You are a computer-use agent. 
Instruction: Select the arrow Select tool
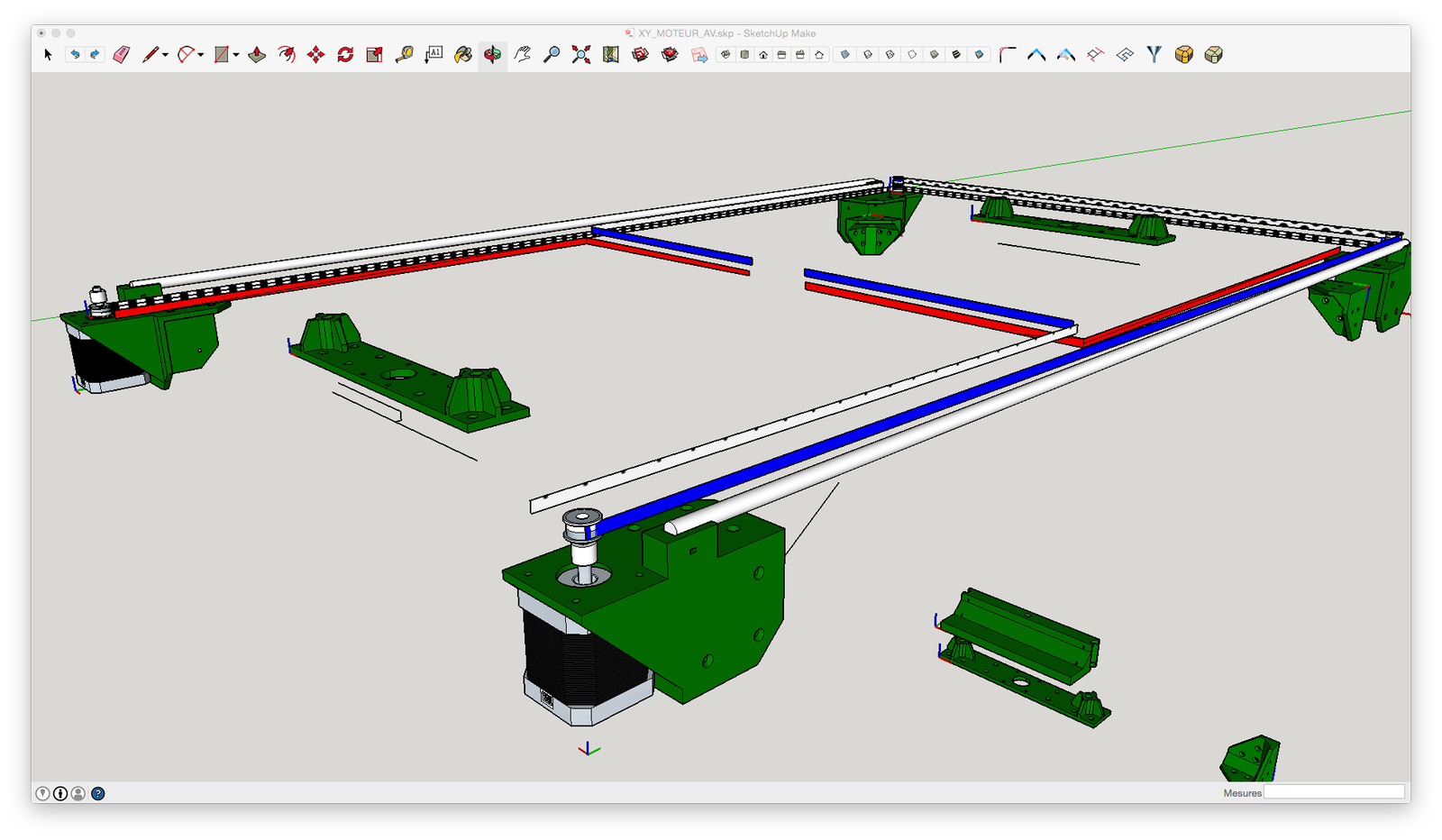(49, 55)
